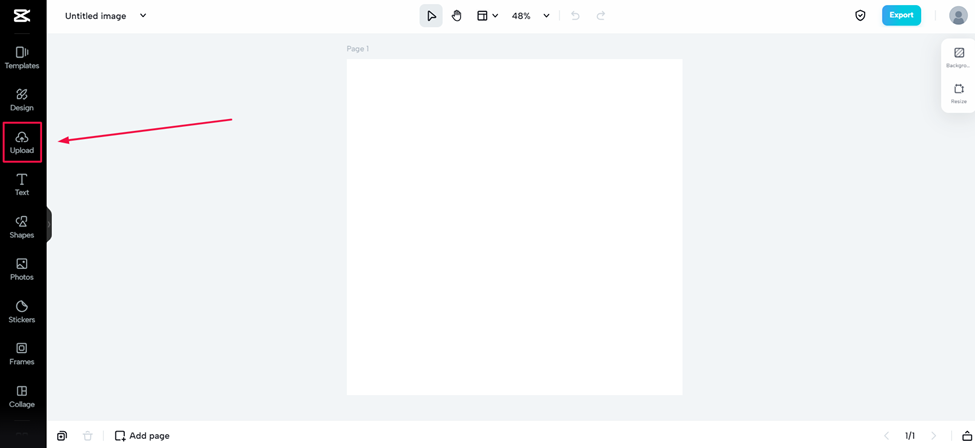Click the Untitled image title text
975x448 pixels.
[x=96, y=16]
